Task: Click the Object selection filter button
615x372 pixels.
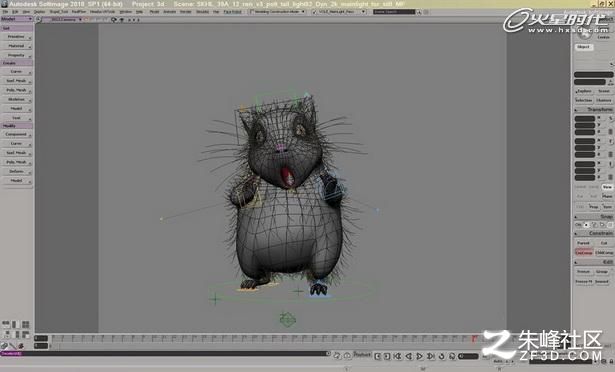Action: point(584,47)
